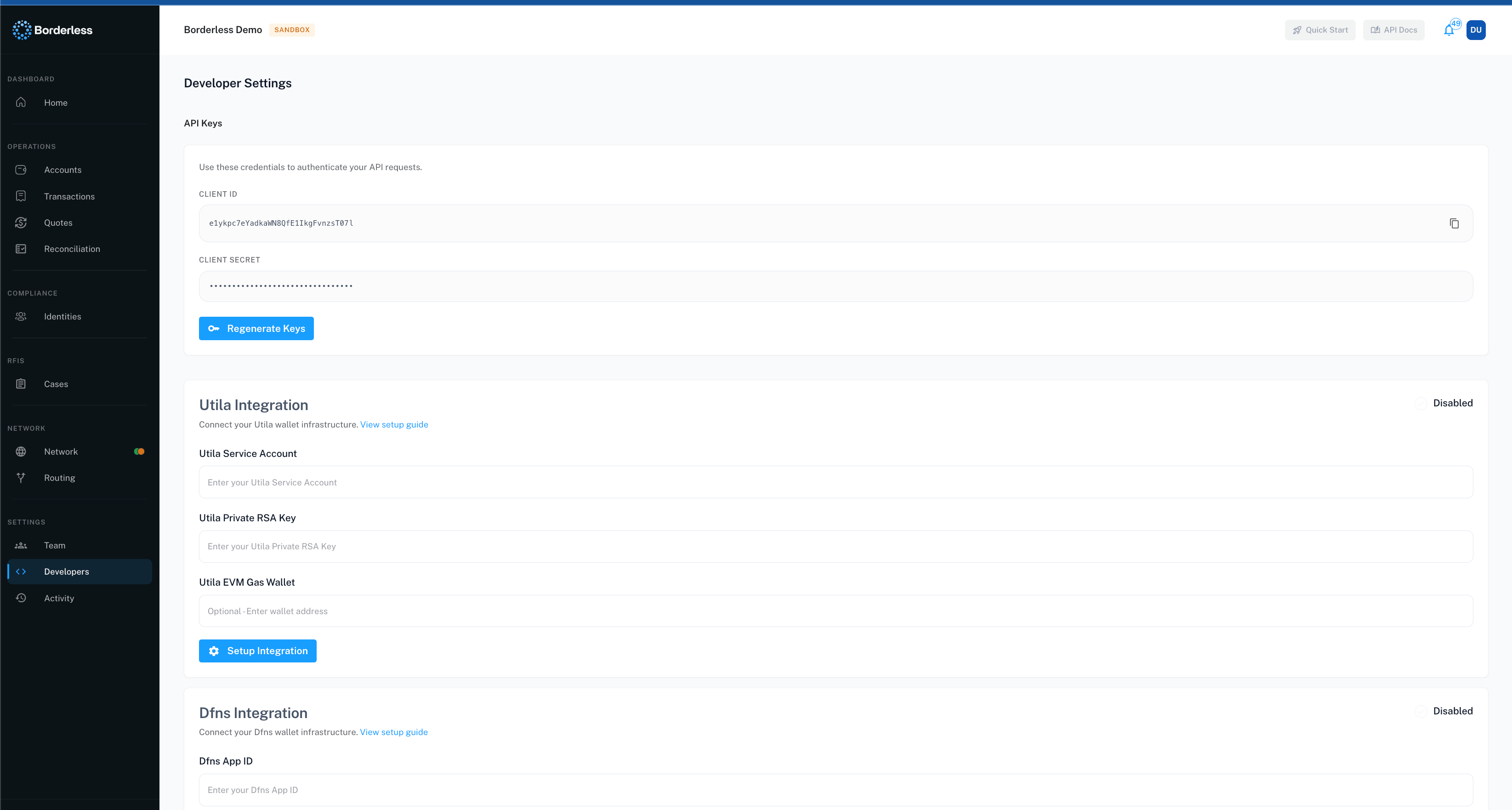1512x810 pixels.
Task: Open Identities under Compliance
Action: coord(79,316)
